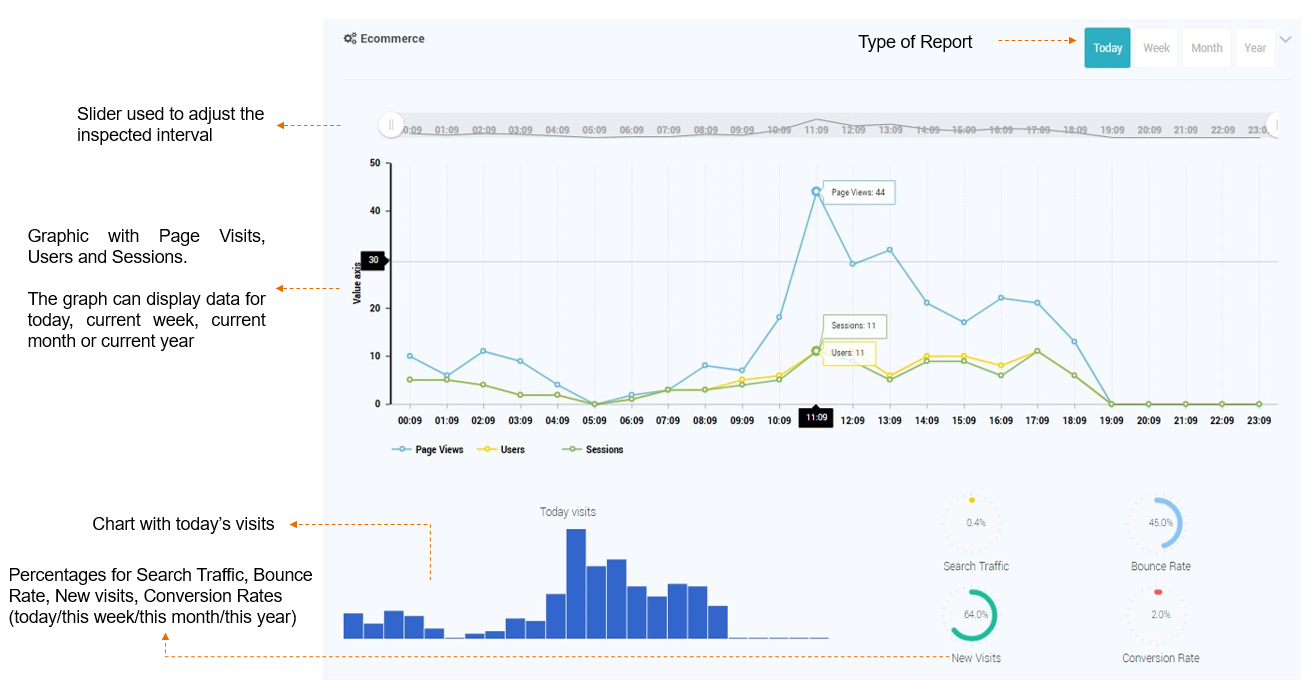Screen dimensions: 1312x688
Task: Click the 50 value on the y-axis
Action: [x=374, y=162]
